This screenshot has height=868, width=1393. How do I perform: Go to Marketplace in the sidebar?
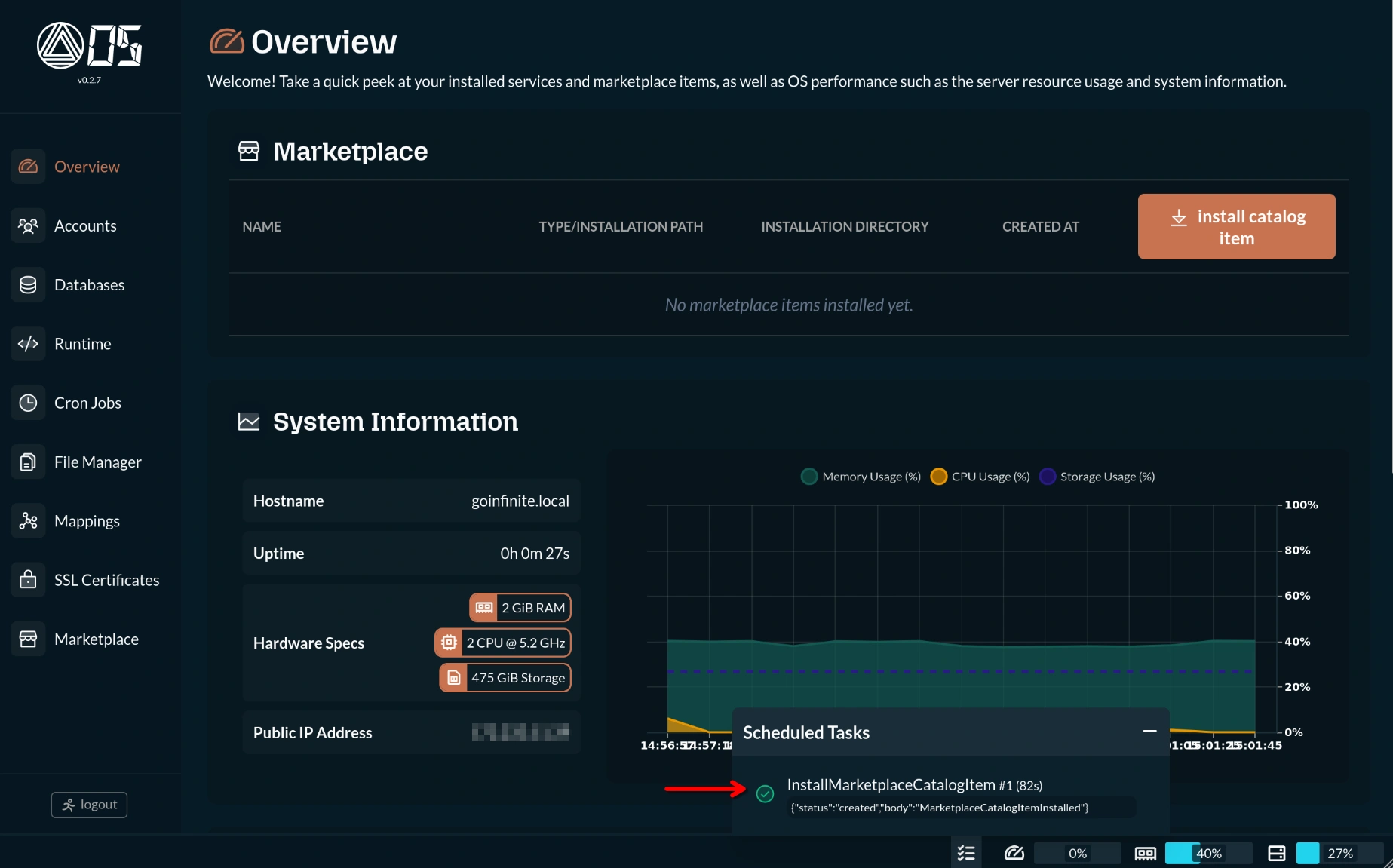(96, 639)
